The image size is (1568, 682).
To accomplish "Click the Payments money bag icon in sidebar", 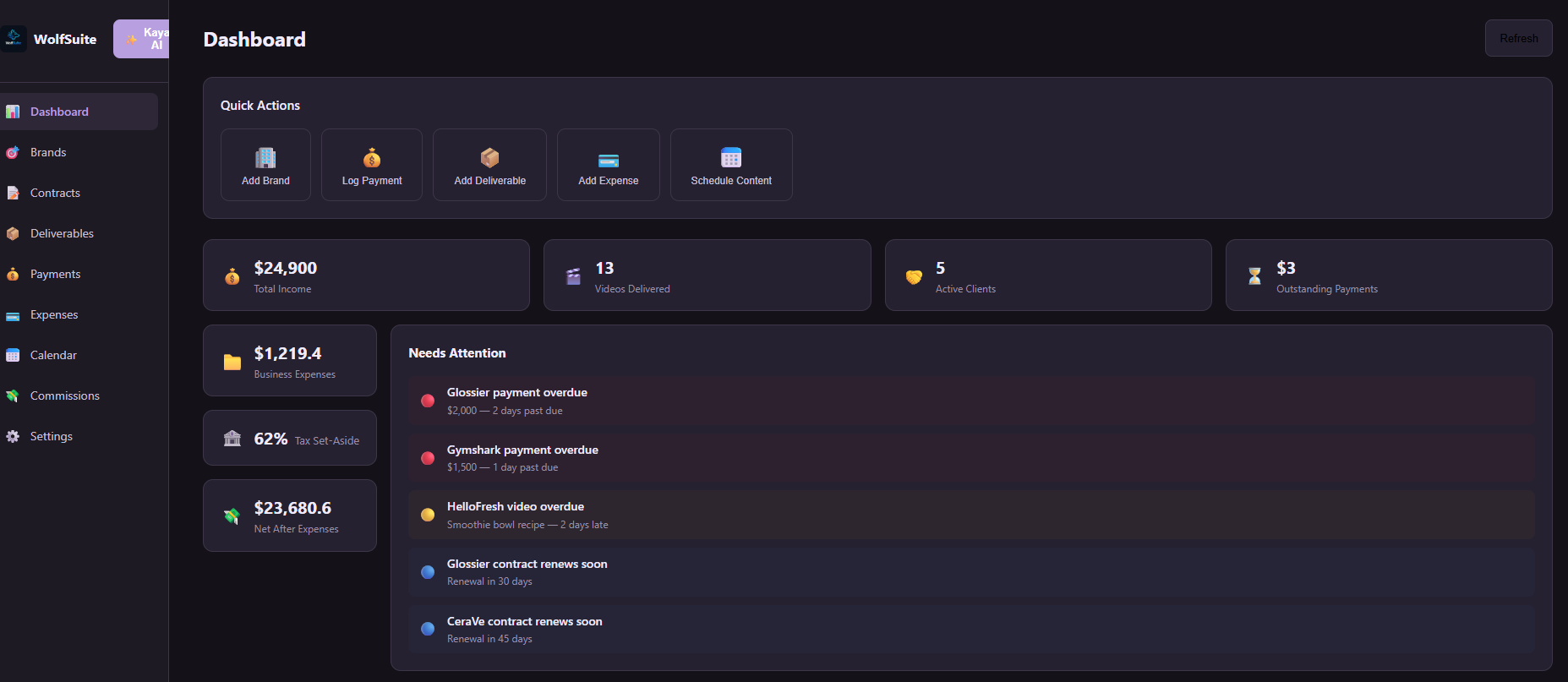I will (13, 274).
